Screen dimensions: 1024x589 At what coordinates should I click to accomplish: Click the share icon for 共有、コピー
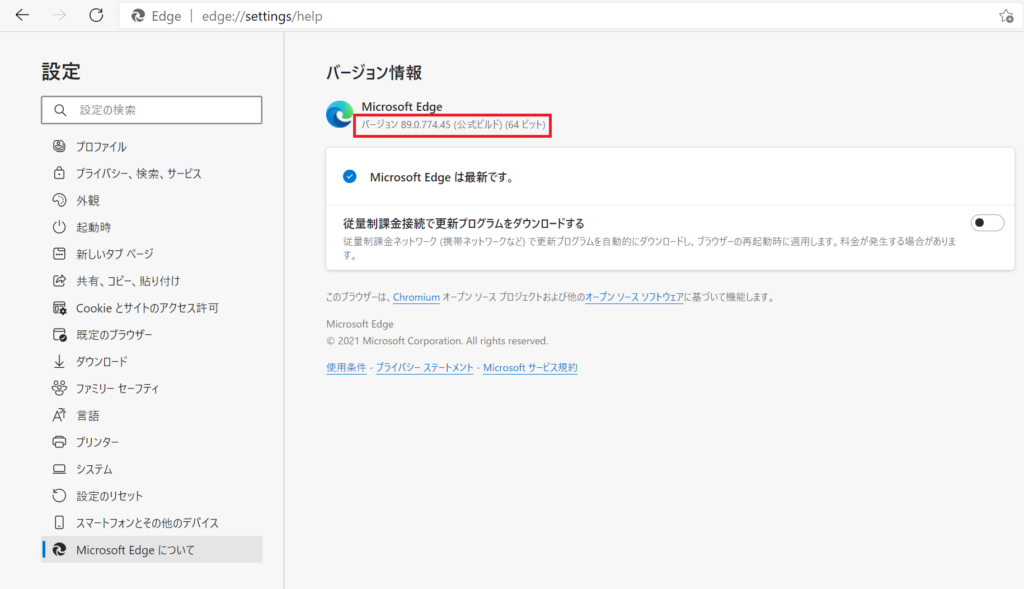point(59,280)
